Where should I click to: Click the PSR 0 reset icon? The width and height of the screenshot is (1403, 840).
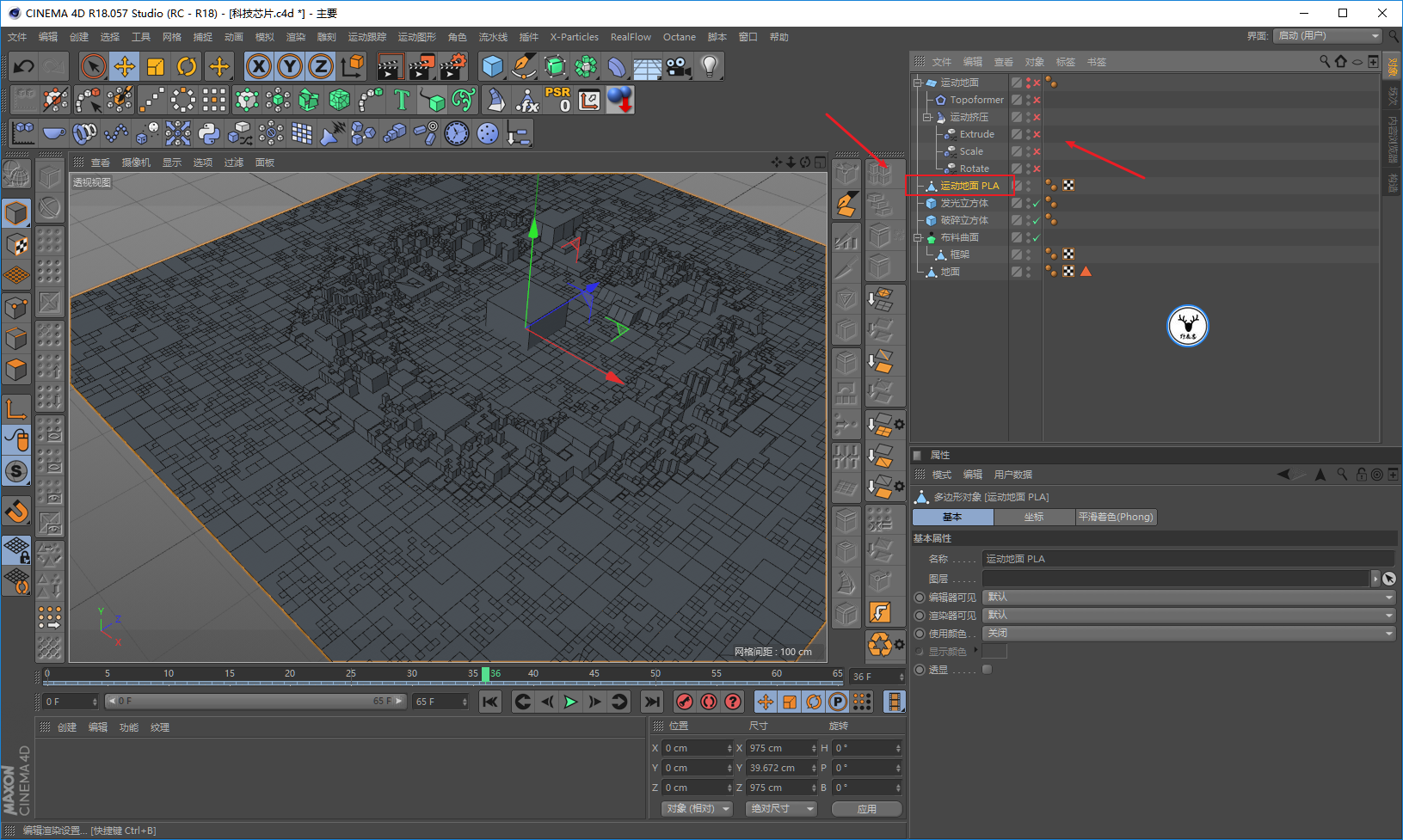click(557, 100)
